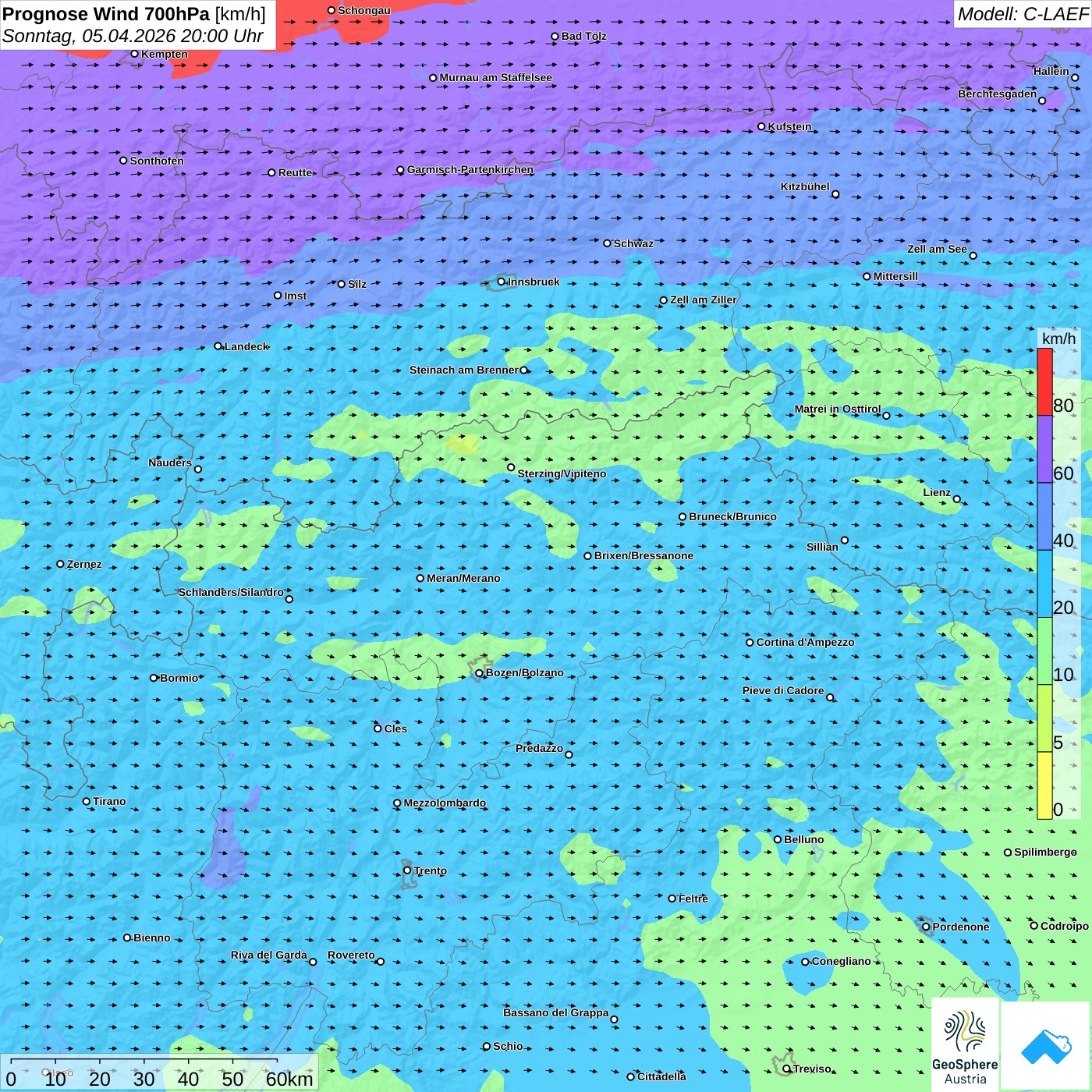The image size is (1092, 1092).
Task: Click the 'Sonthofen' label
Action: coord(157,161)
